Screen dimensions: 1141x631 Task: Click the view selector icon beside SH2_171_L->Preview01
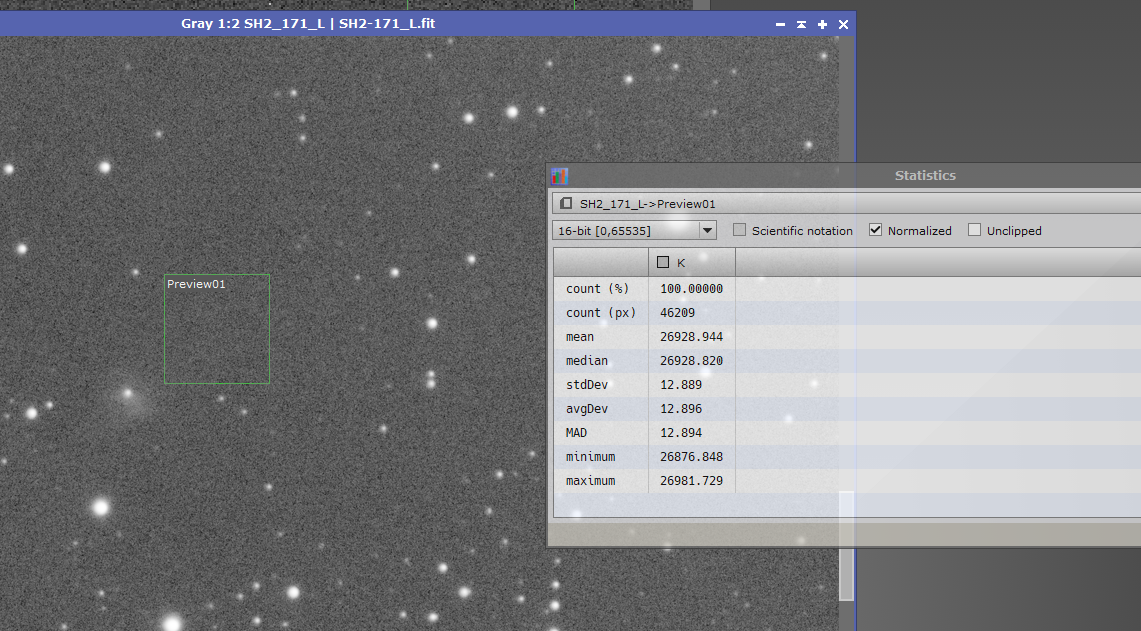click(566, 204)
